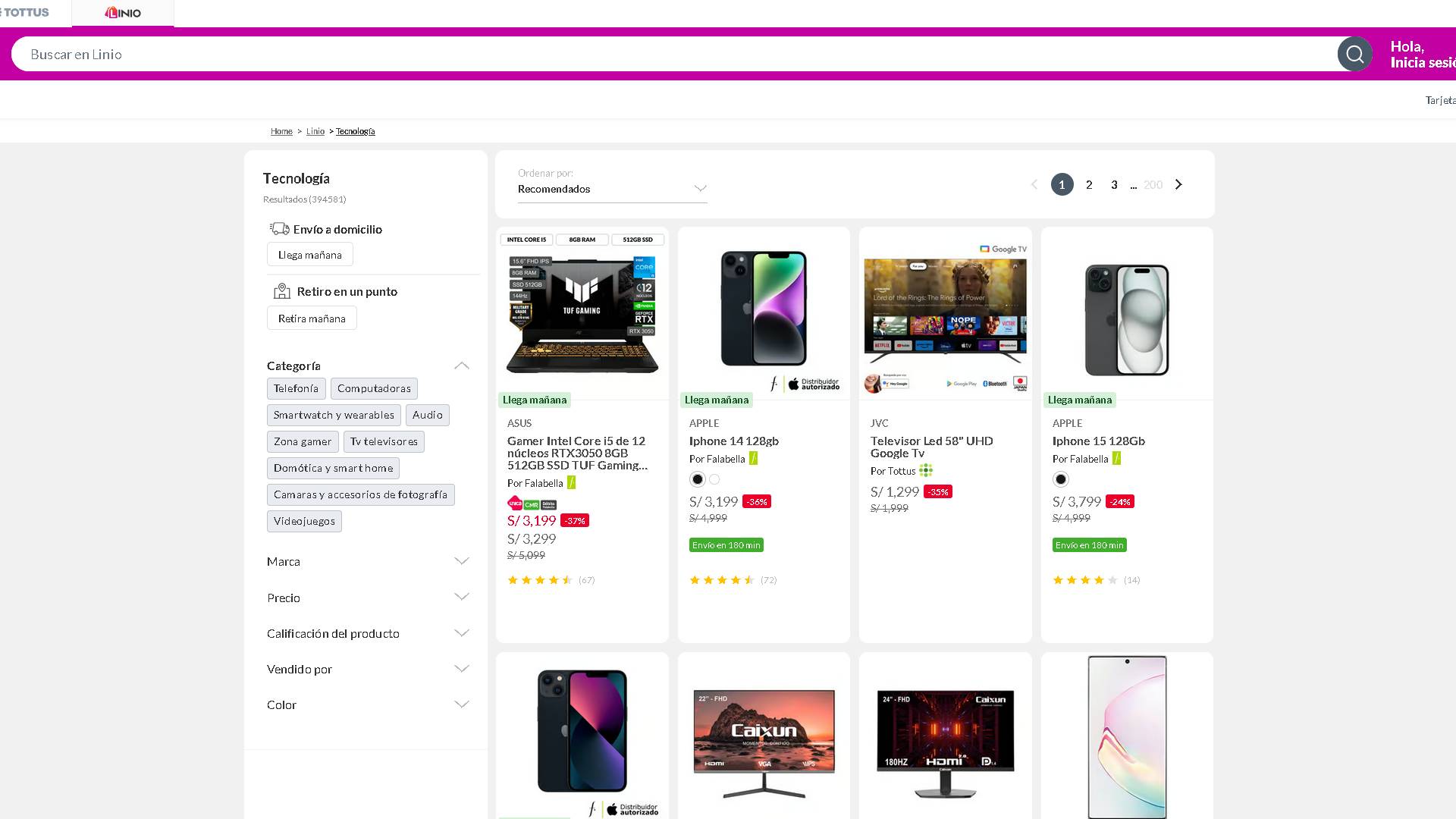Expand Calificación del producto filter

369,633
